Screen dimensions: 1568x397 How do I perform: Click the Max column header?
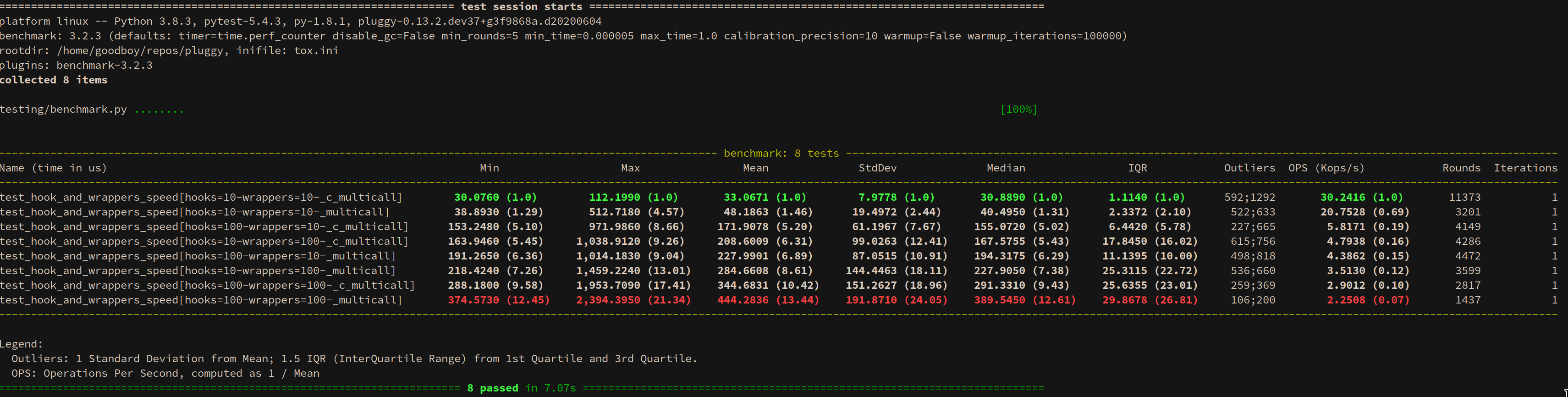coord(630,168)
